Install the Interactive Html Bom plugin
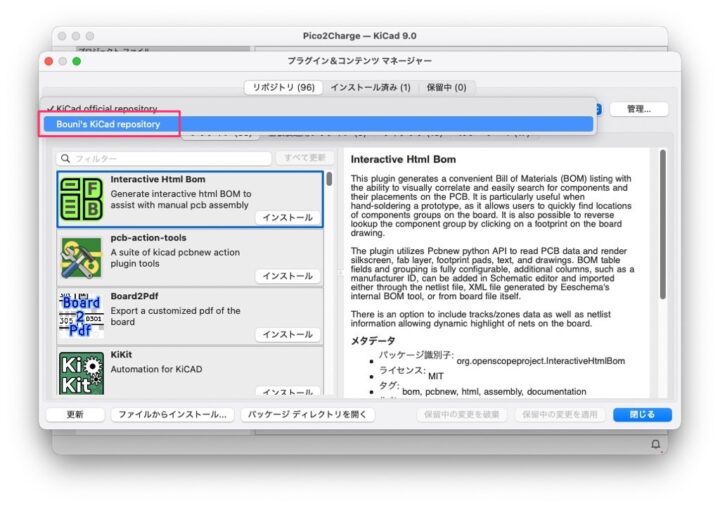The width and height of the screenshot is (720, 506). coord(287,217)
